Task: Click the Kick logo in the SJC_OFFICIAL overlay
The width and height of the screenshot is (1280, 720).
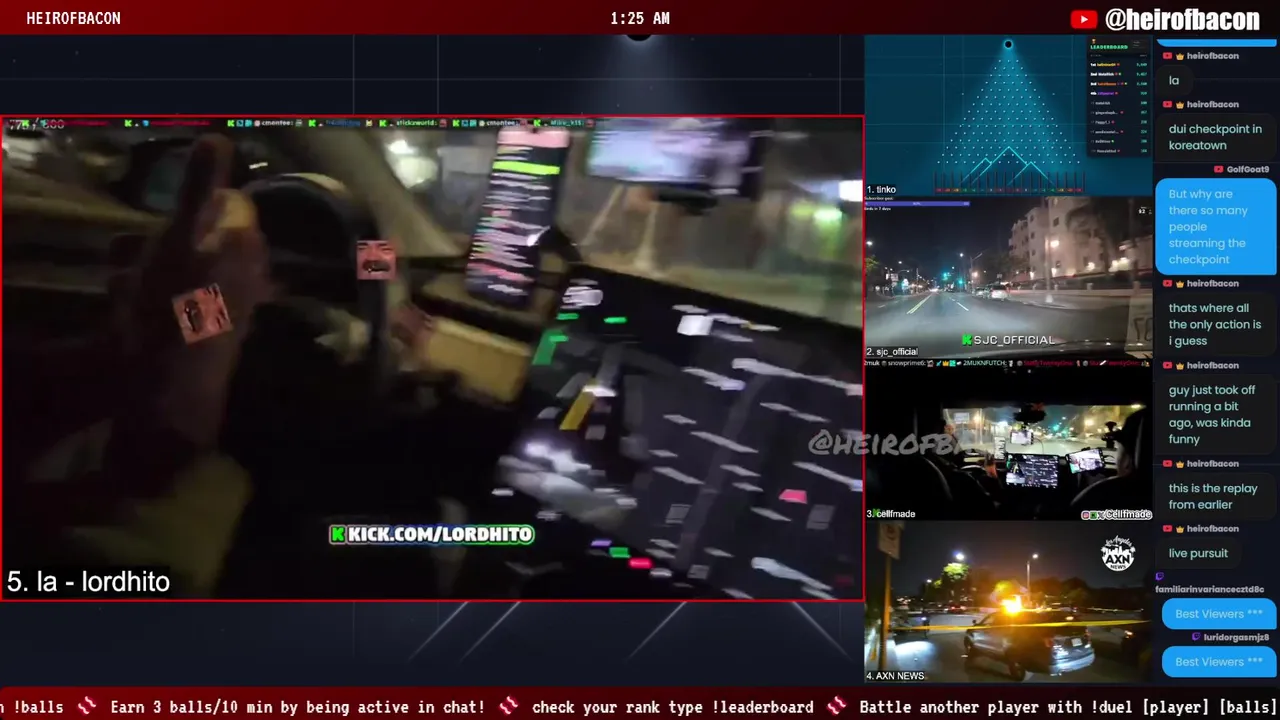Action: click(x=967, y=340)
